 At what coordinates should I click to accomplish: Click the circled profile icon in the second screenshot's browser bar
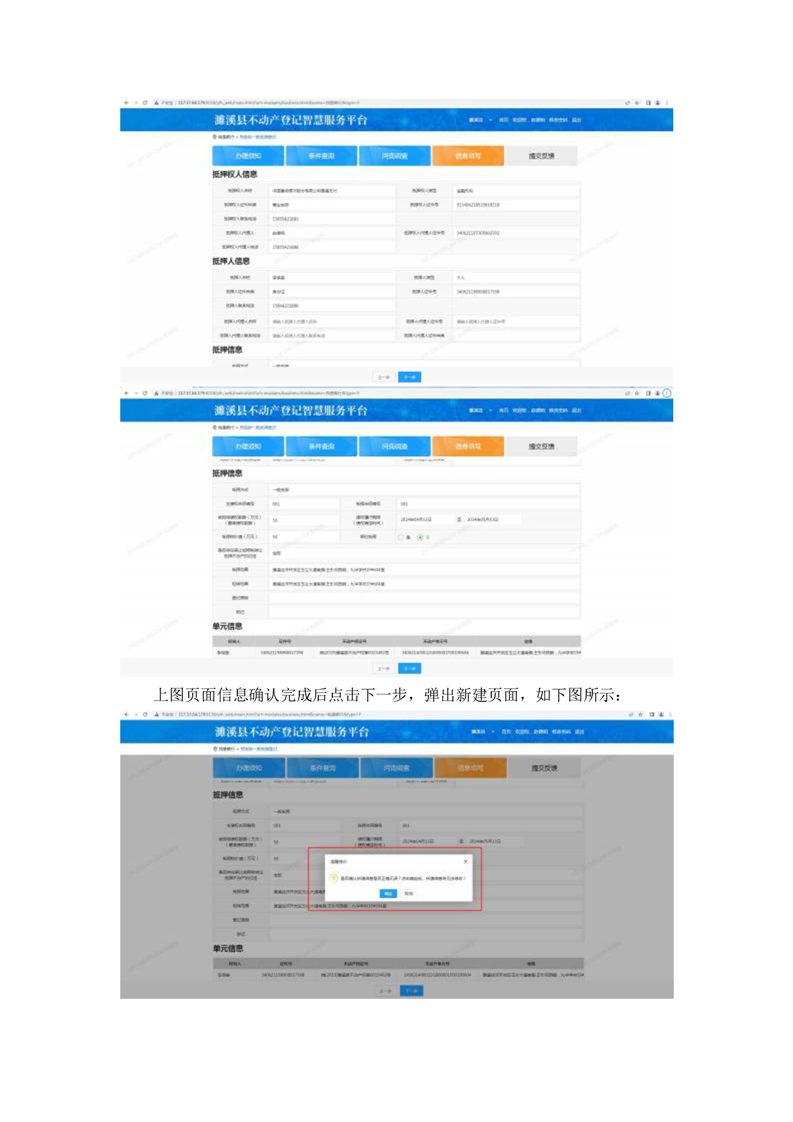tap(667, 394)
